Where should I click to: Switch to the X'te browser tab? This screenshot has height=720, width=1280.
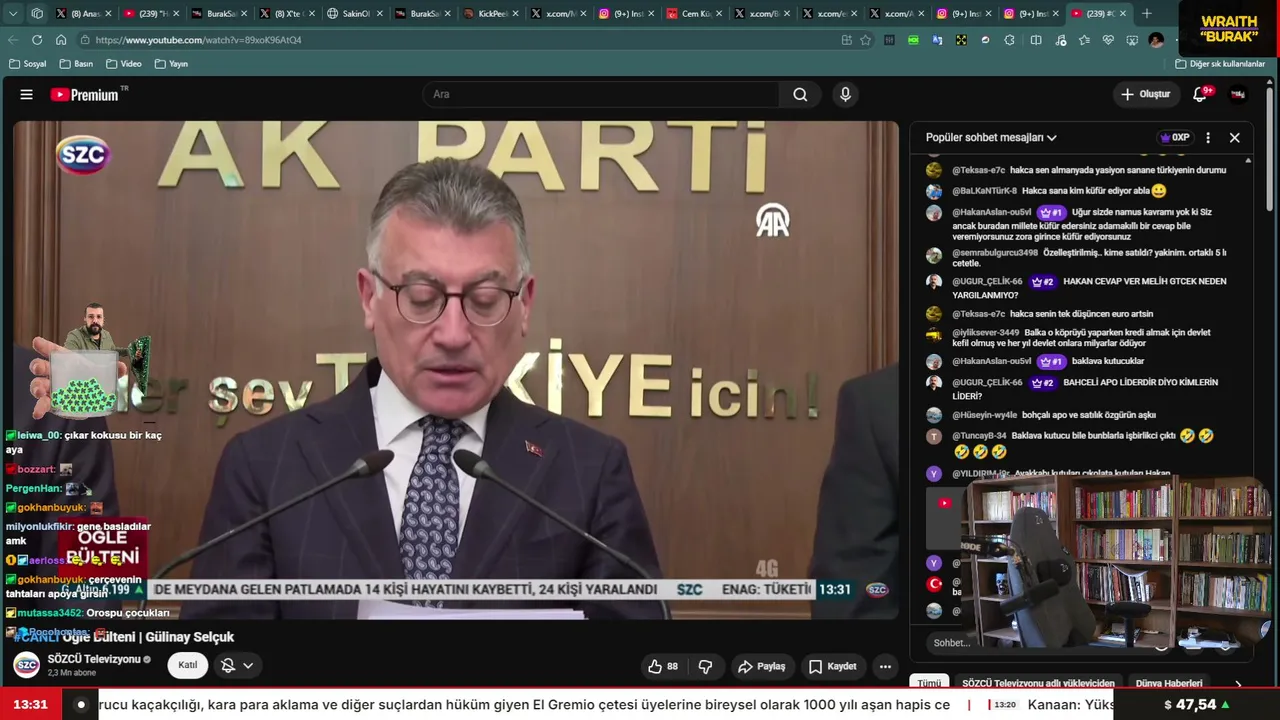coord(287,14)
